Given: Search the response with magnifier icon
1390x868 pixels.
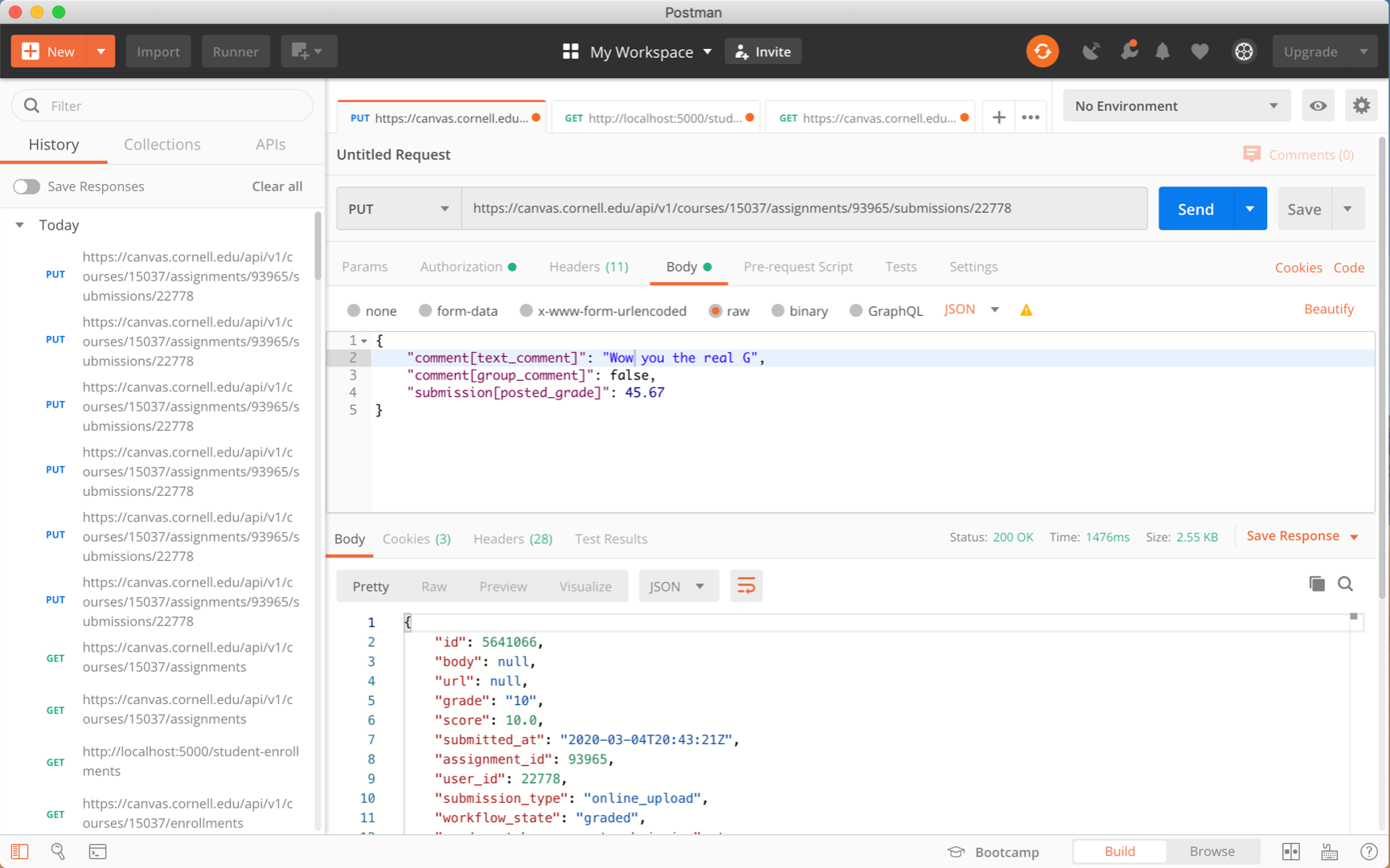Looking at the screenshot, I should (x=1345, y=584).
